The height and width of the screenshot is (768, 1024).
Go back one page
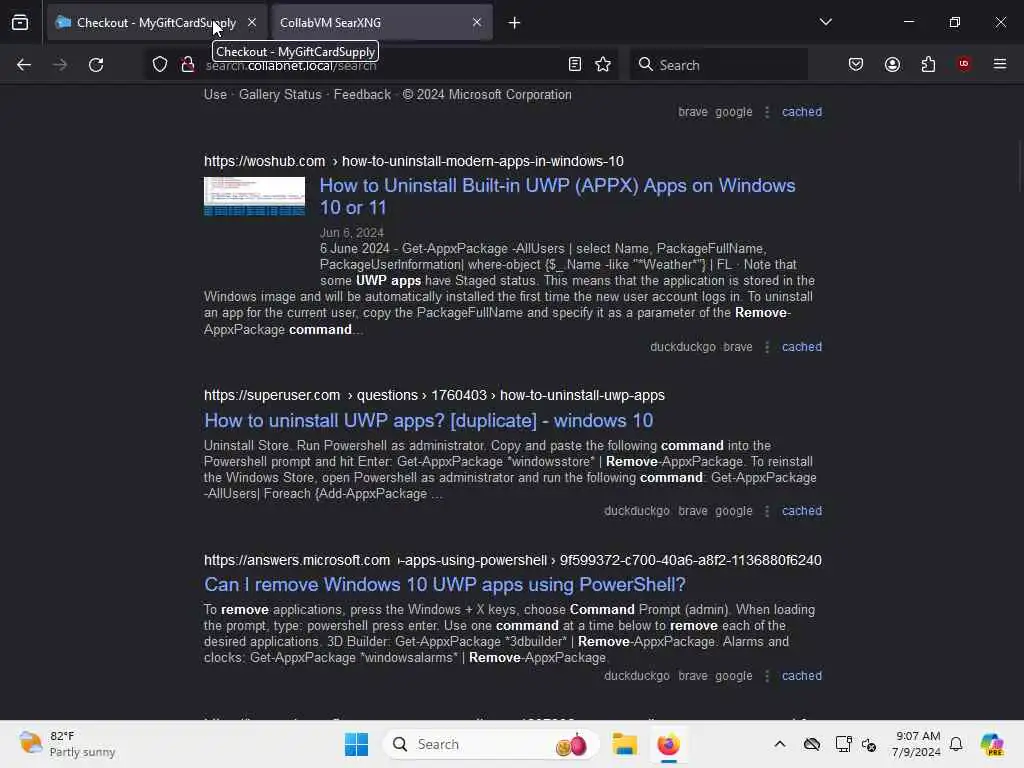(x=24, y=65)
